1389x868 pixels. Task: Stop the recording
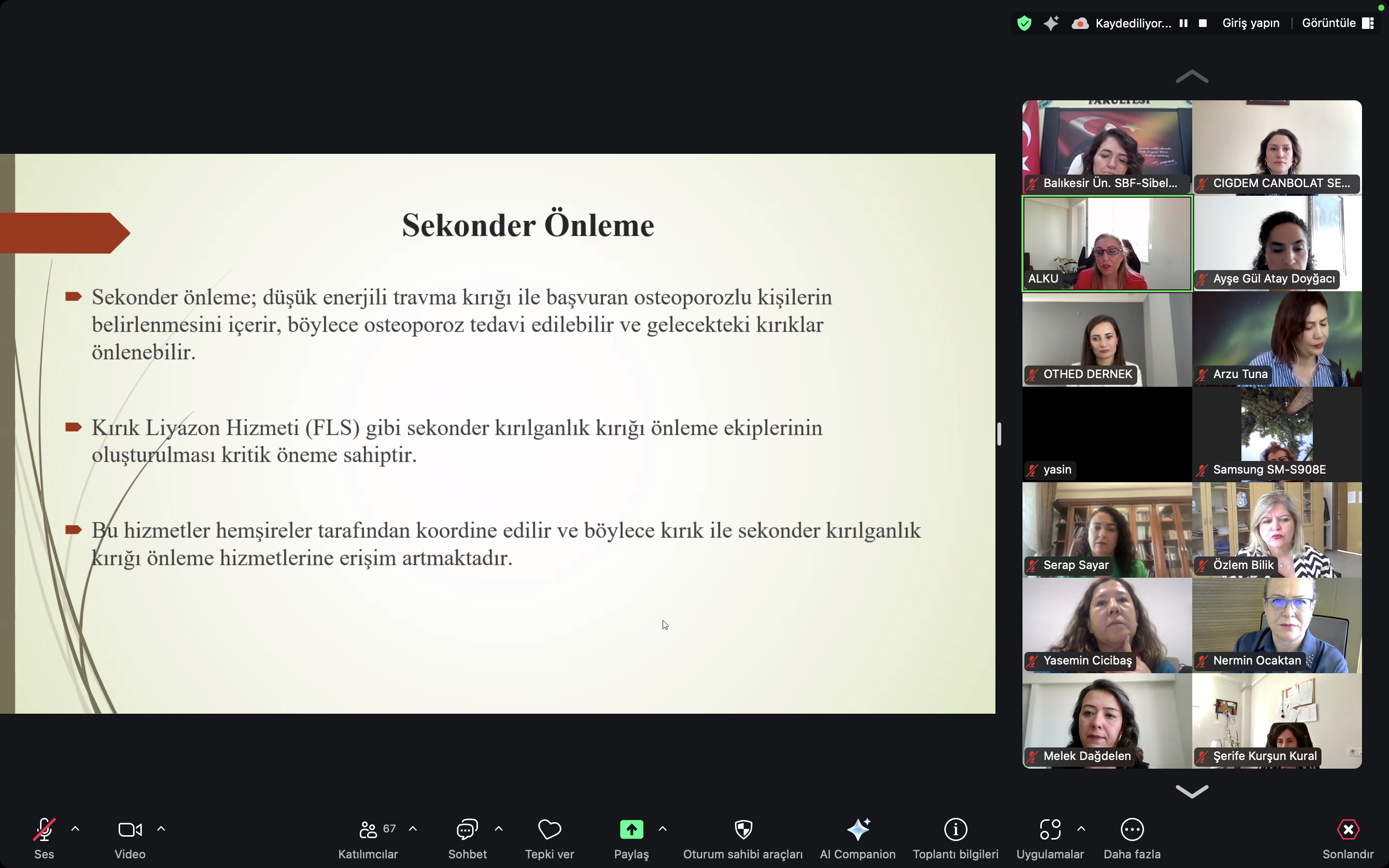[1203, 24]
